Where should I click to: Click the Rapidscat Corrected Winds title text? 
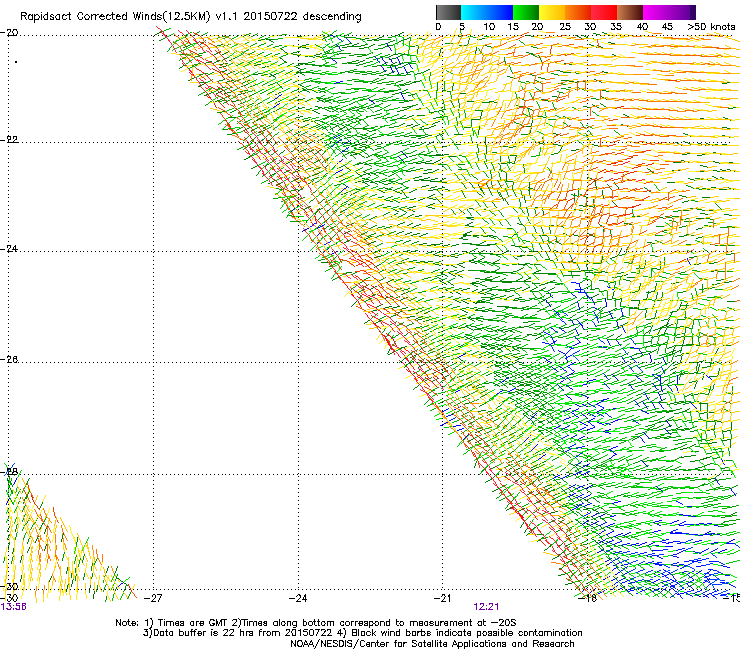pos(191,16)
